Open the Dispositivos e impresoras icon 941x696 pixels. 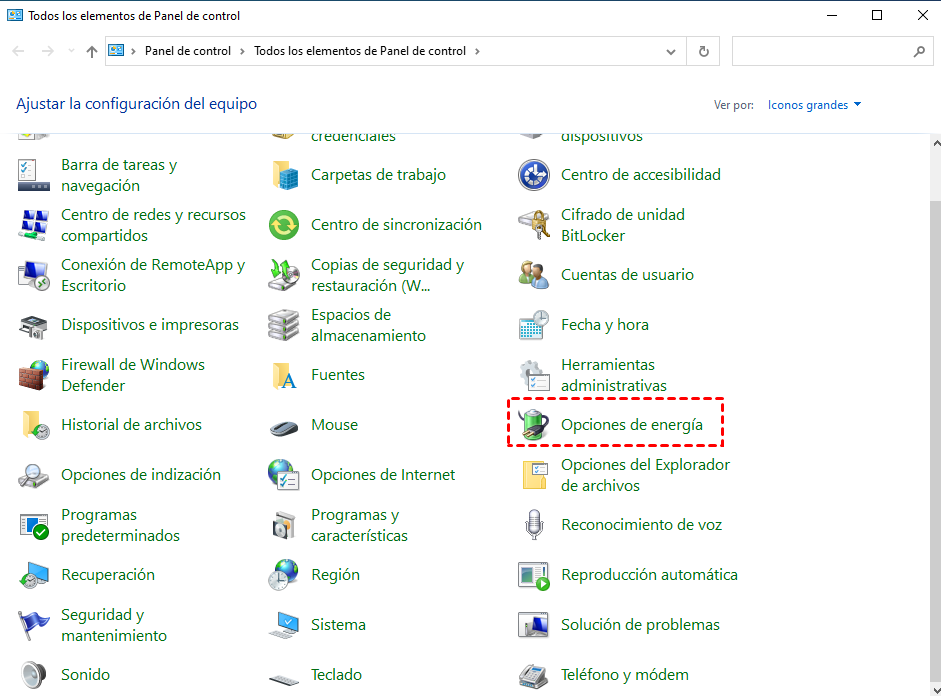click(x=34, y=325)
